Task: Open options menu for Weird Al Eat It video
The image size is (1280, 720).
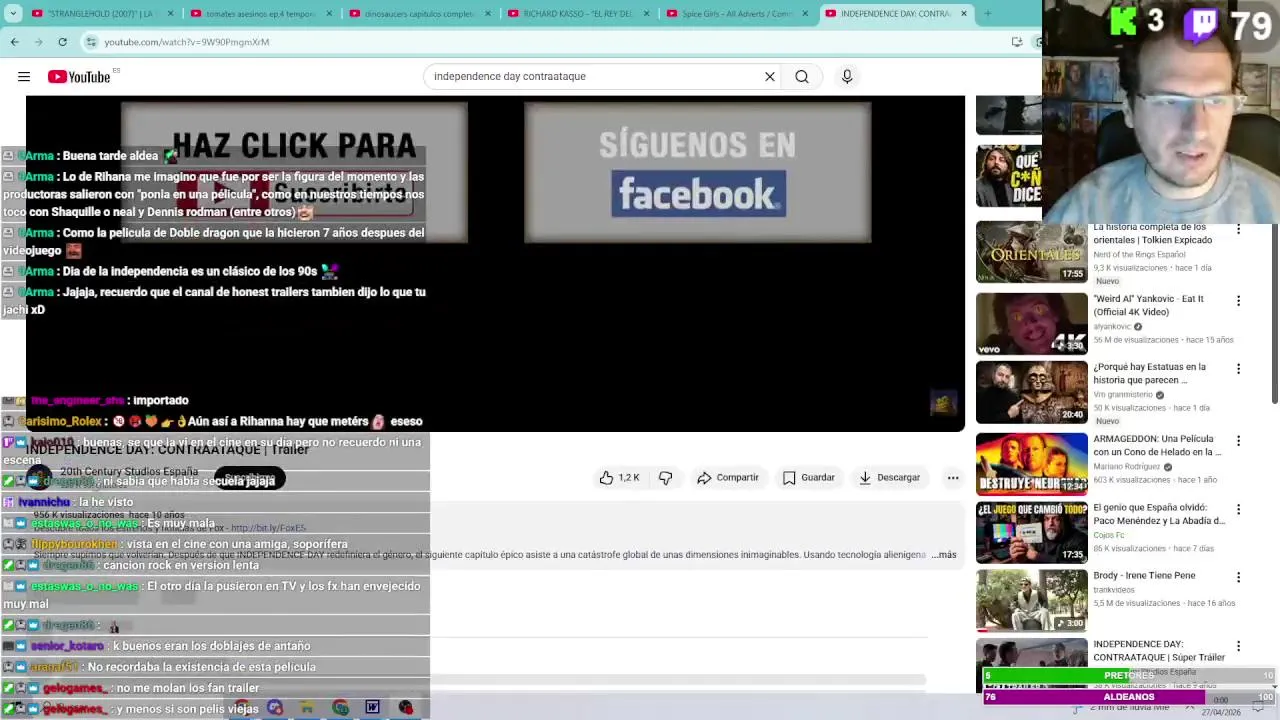Action: [x=1238, y=300]
